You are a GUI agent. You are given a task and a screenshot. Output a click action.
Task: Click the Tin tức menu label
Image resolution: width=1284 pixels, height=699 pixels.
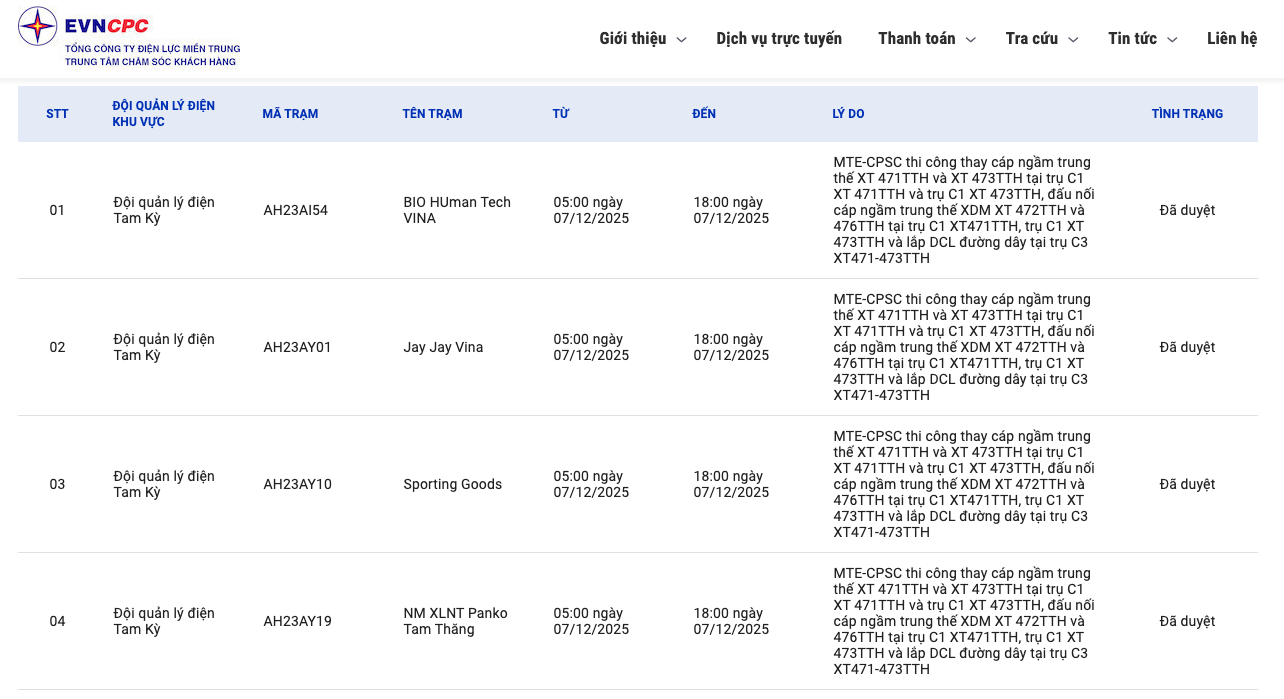1132,39
